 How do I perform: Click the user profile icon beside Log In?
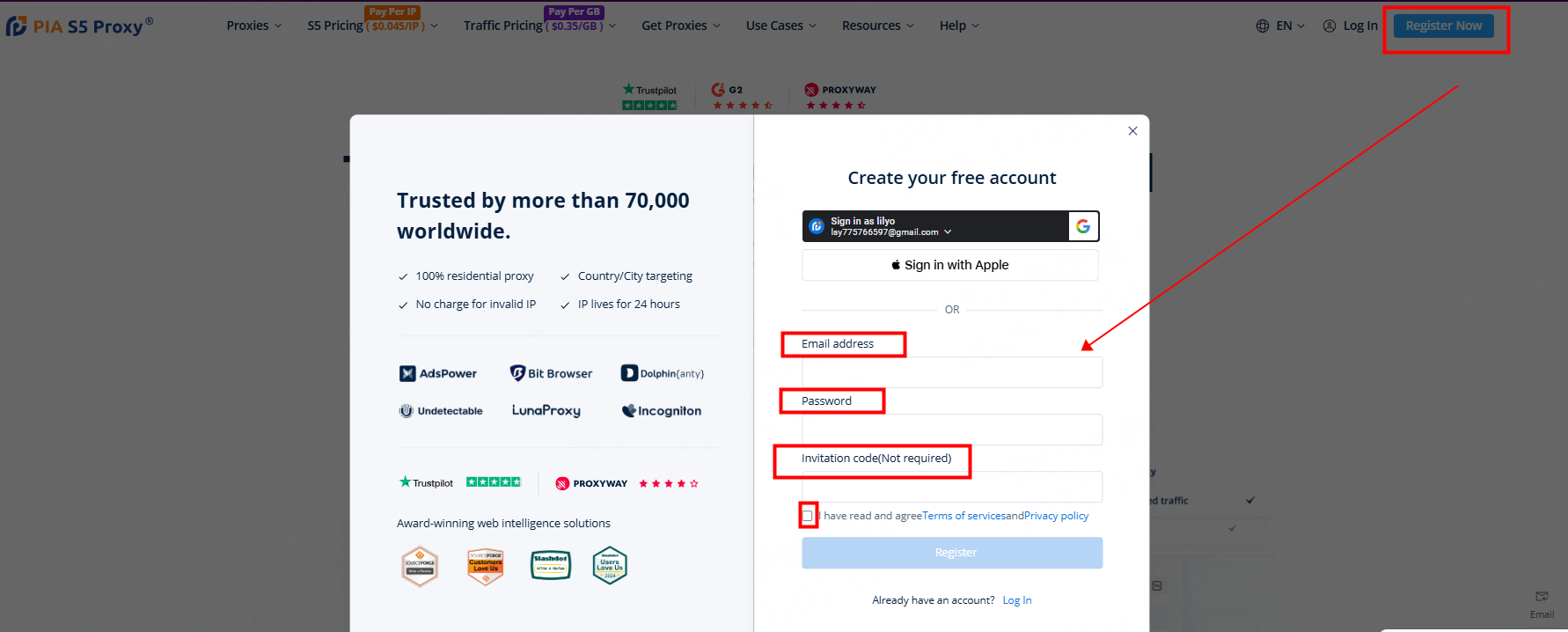click(1330, 26)
